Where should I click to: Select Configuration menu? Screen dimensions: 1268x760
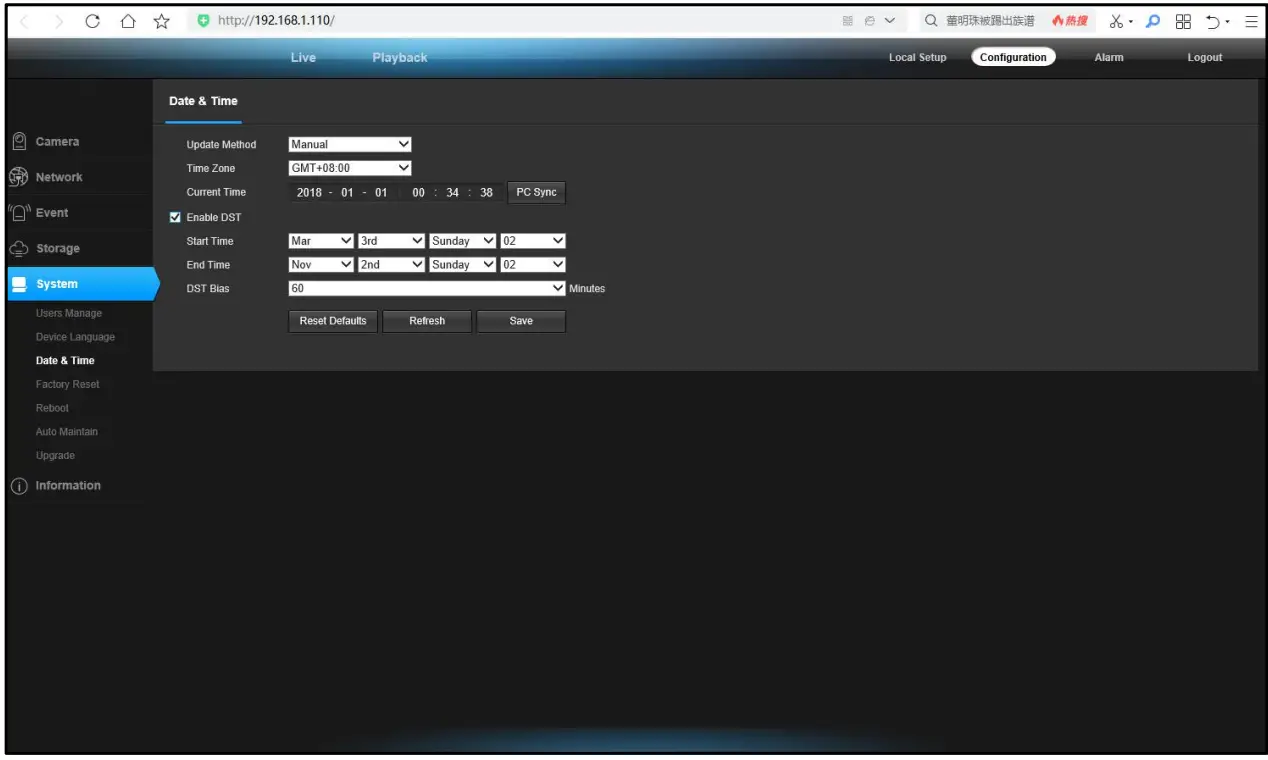click(1013, 58)
